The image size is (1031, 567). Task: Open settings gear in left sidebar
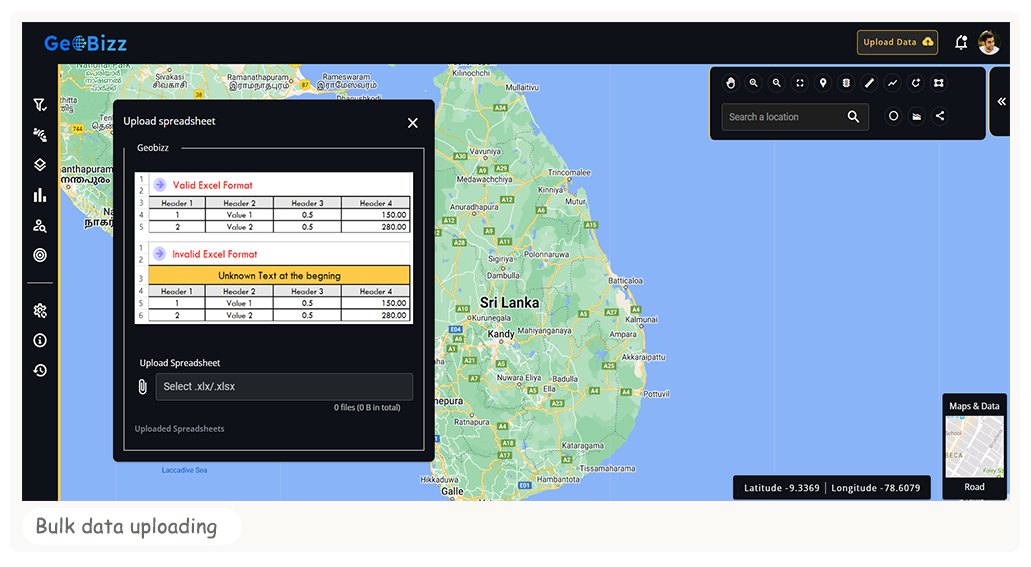40,310
